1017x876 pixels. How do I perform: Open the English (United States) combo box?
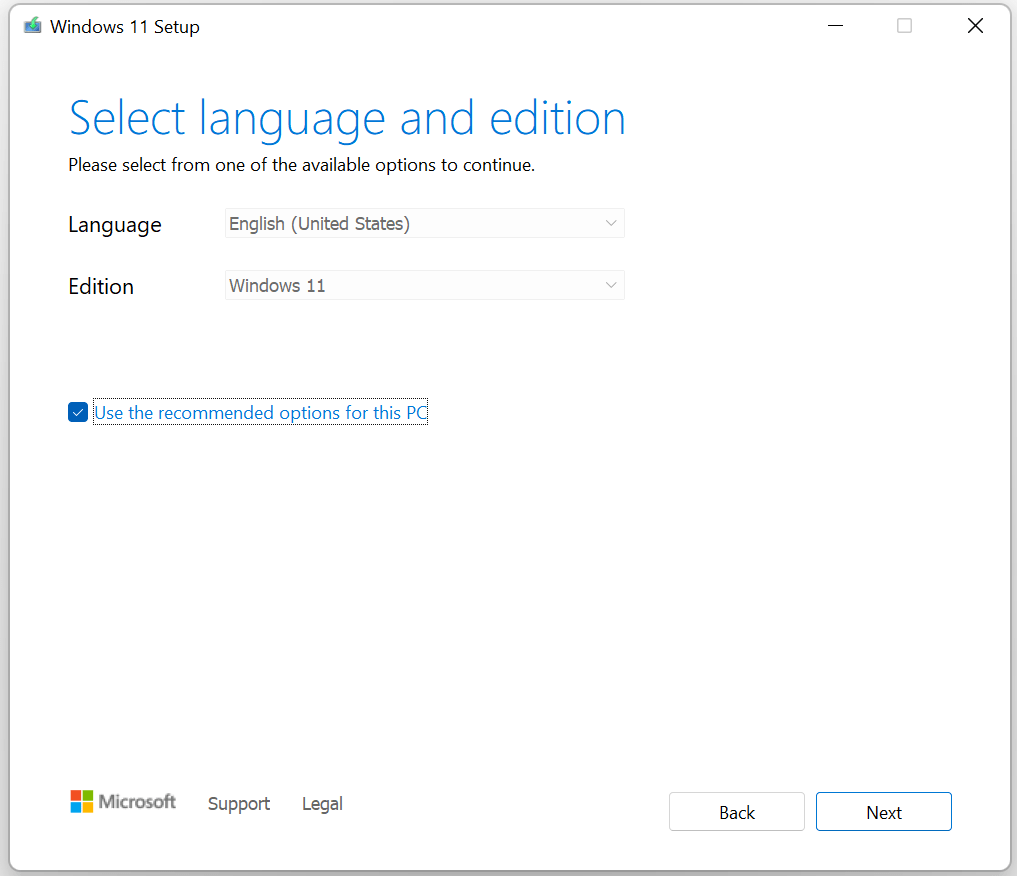click(424, 223)
